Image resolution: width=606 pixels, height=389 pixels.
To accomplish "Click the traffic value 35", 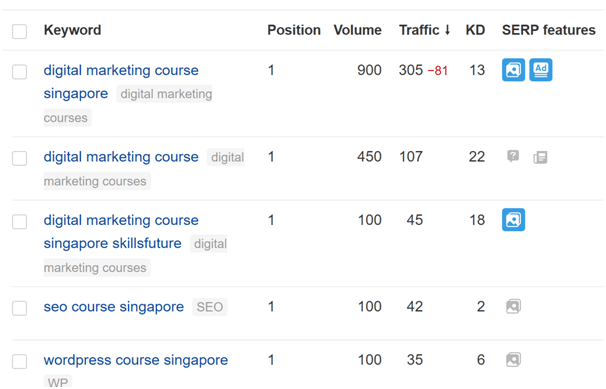I will [x=414, y=360].
